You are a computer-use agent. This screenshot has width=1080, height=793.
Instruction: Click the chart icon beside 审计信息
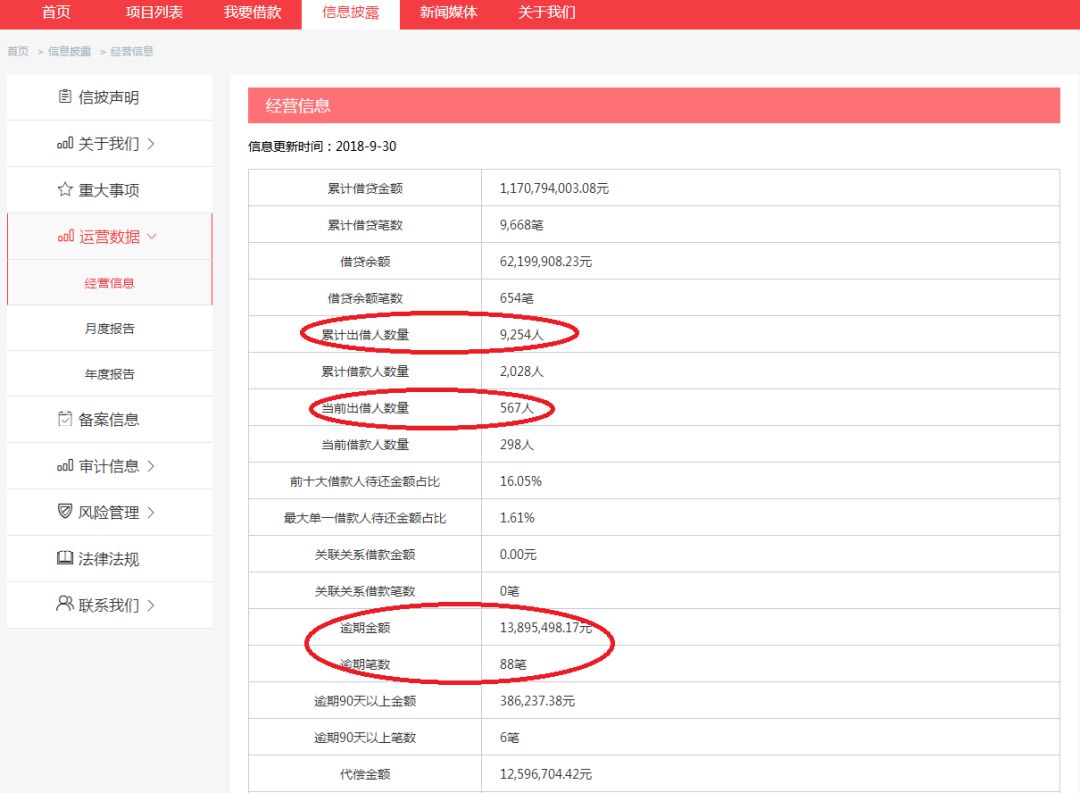point(64,466)
